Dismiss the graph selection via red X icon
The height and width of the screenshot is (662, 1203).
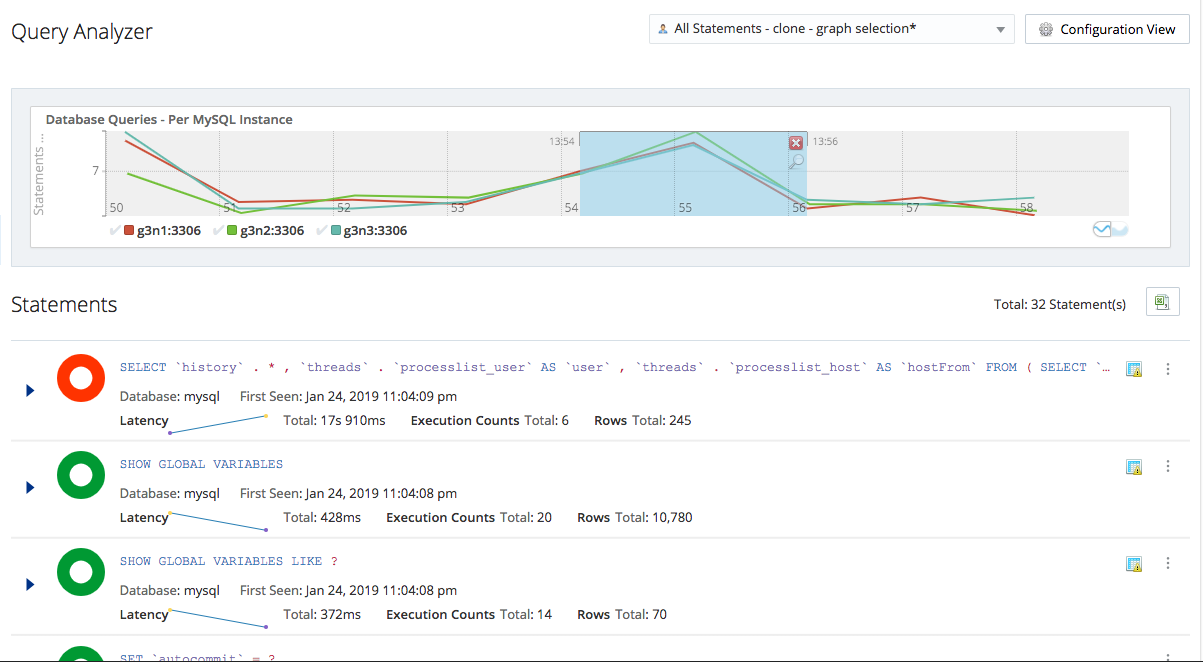click(795, 142)
